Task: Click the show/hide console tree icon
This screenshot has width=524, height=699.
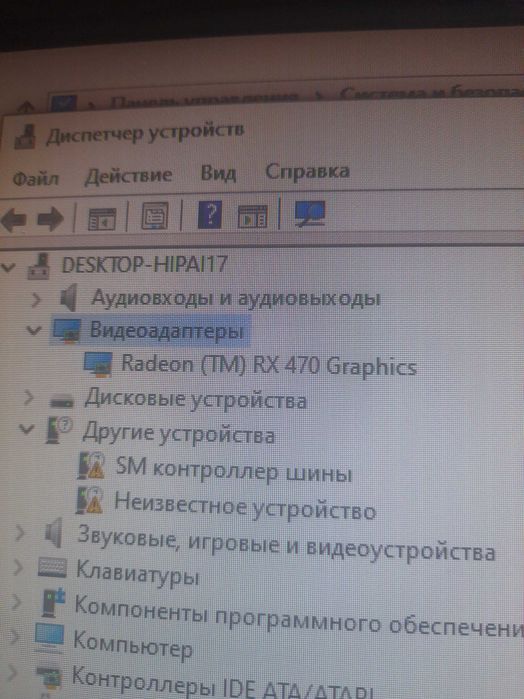Action: pos(102,218)
